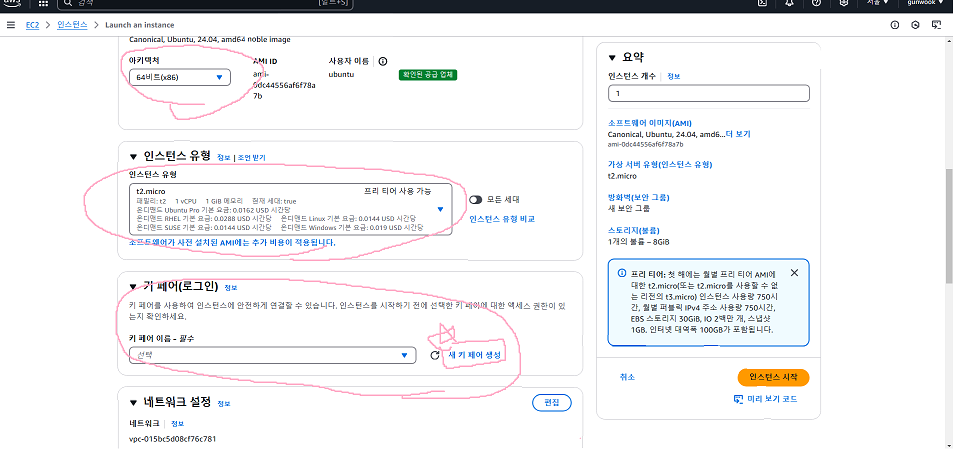953x455 pixels.
Task: Click the 새 보안 그룹 summary text
Action: pos(628,208)
